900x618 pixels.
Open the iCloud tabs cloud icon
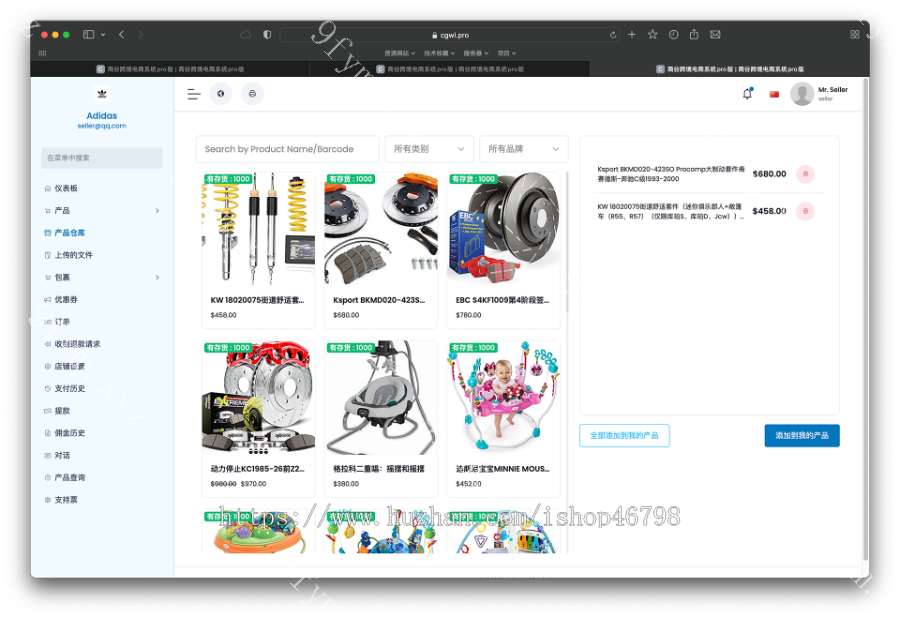pyautogui.click(x=246, y=34)
